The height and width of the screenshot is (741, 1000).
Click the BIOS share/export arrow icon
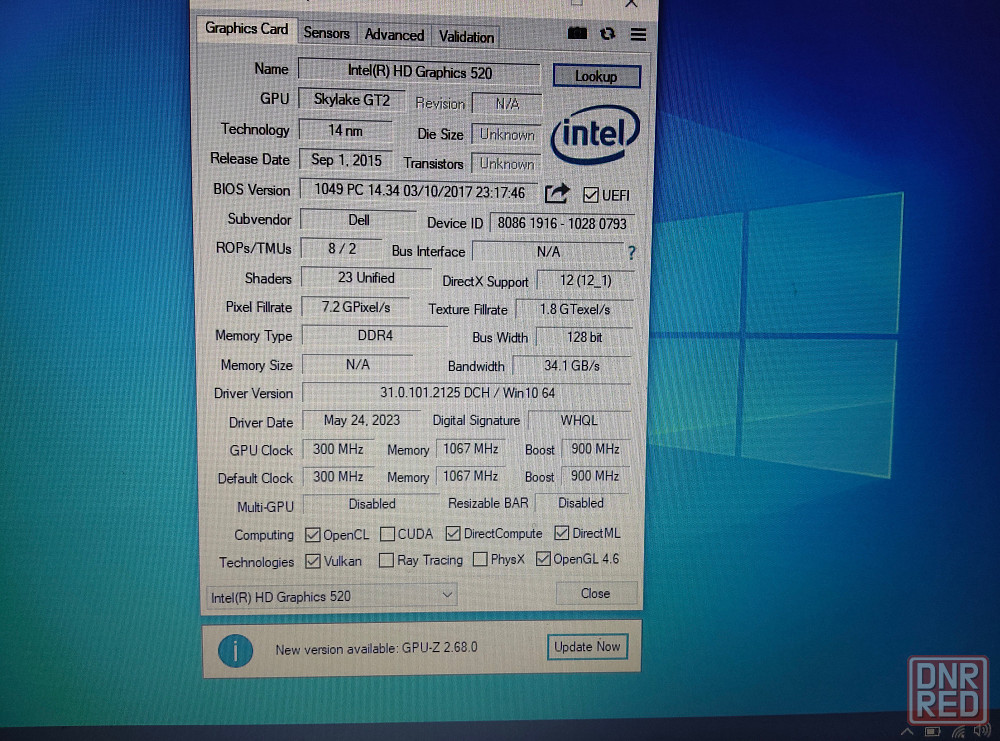pos(557,193)
